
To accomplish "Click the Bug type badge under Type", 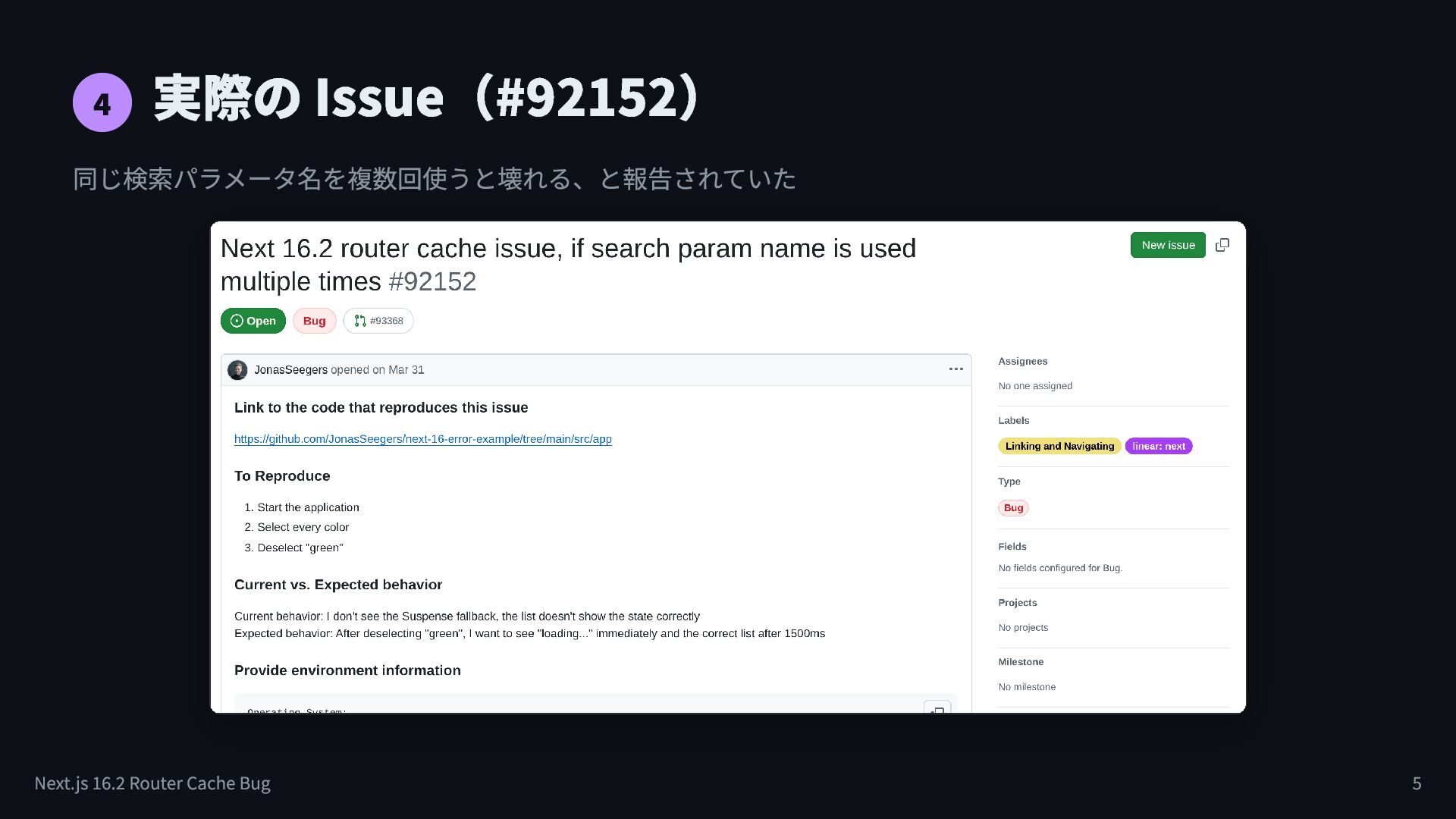I will pyautogui.click(x=1013, y=508).
